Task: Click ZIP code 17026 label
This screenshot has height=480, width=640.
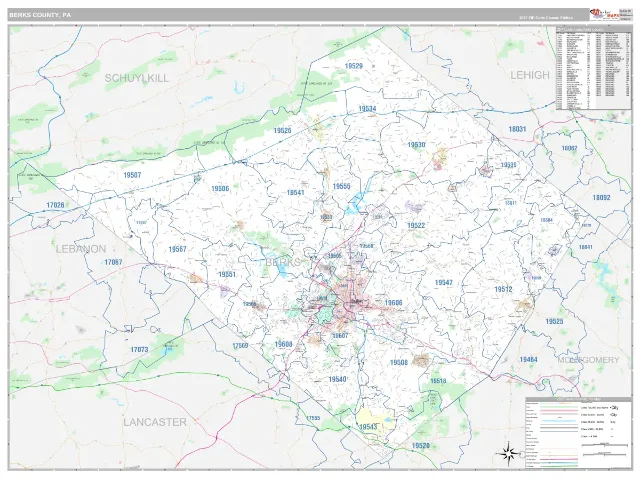Action: (x=55, y=205)
